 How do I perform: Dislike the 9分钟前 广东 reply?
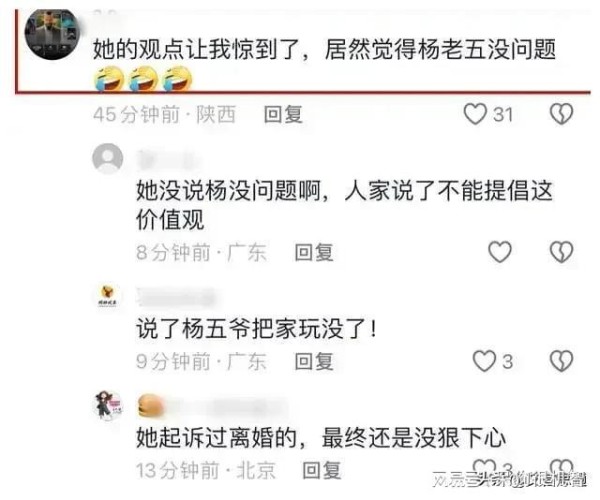pos(561,361)
